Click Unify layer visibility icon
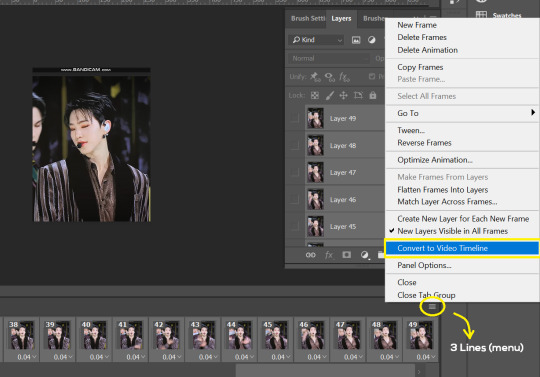The image size is (540, 377). [330, 76]
